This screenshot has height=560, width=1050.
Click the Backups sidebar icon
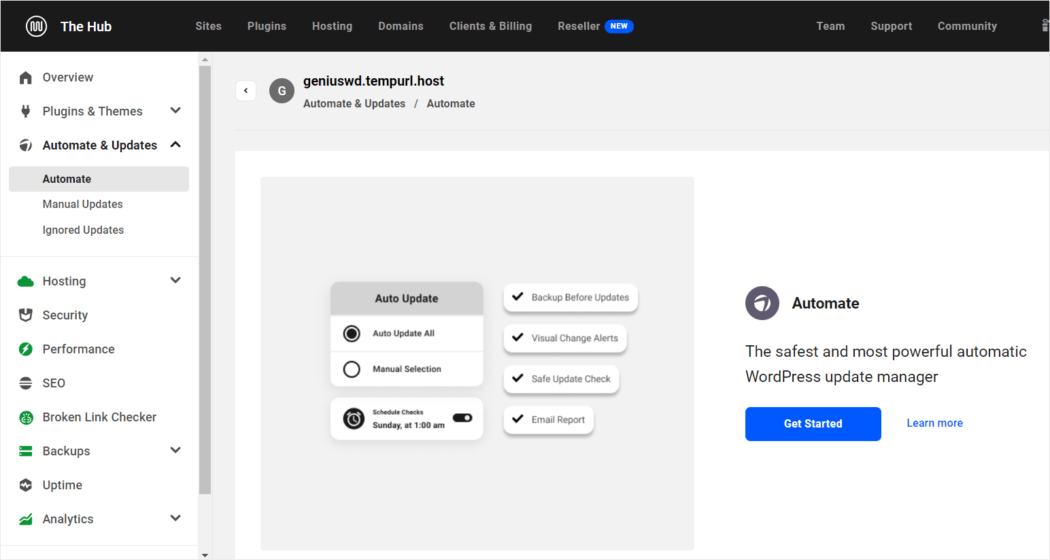[x=25, y=451]
